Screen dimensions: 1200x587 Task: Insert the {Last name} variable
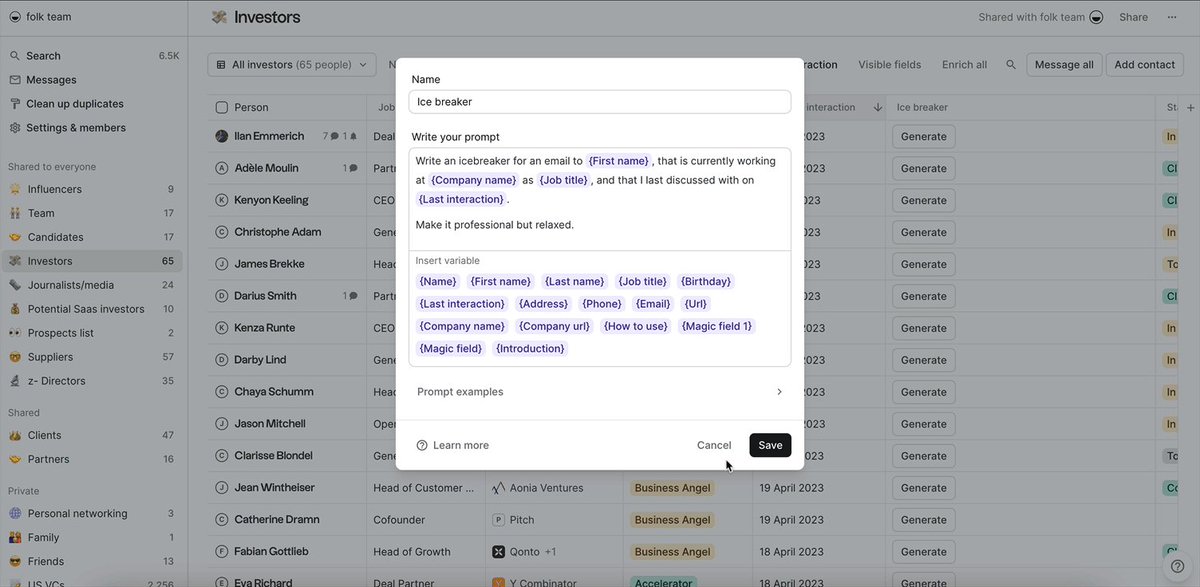[x=574, y=282]
